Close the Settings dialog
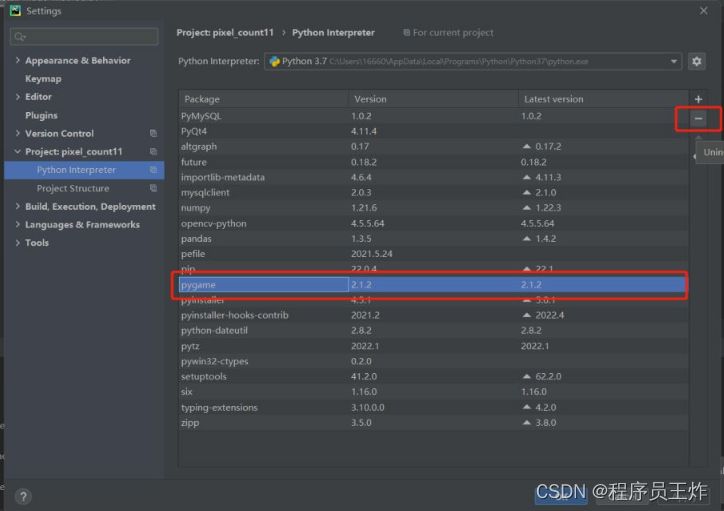Image resolution: width=724 pixels, height=511 pixels. pos(703,11)
